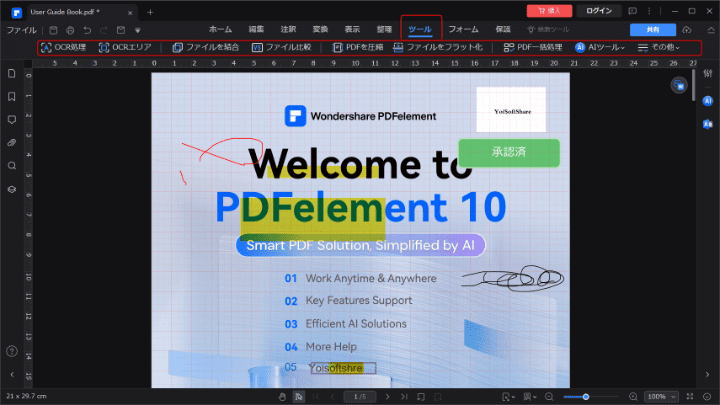Switch to the 変換 tab

(320, 29)
